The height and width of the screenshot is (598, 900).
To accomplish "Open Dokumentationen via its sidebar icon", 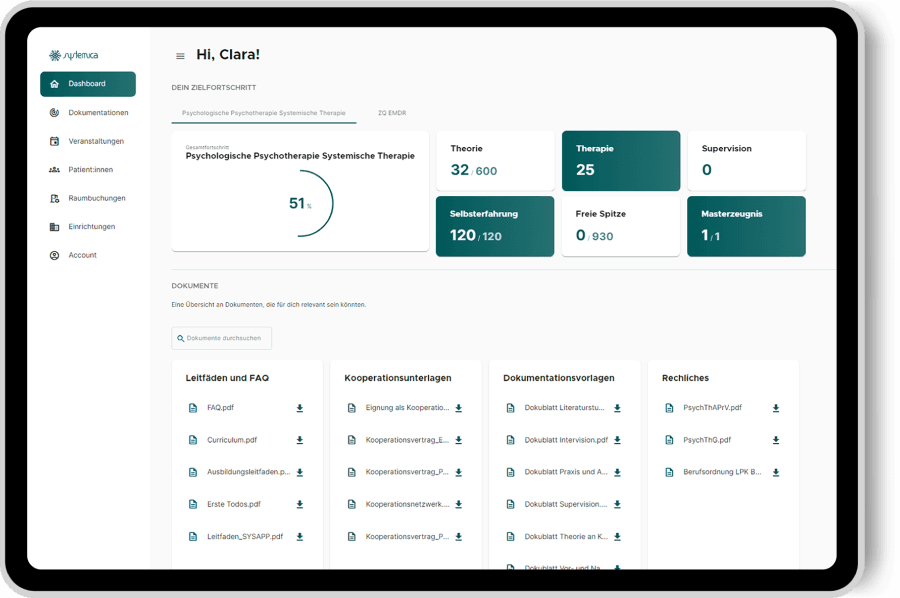I will click(55, 113).
